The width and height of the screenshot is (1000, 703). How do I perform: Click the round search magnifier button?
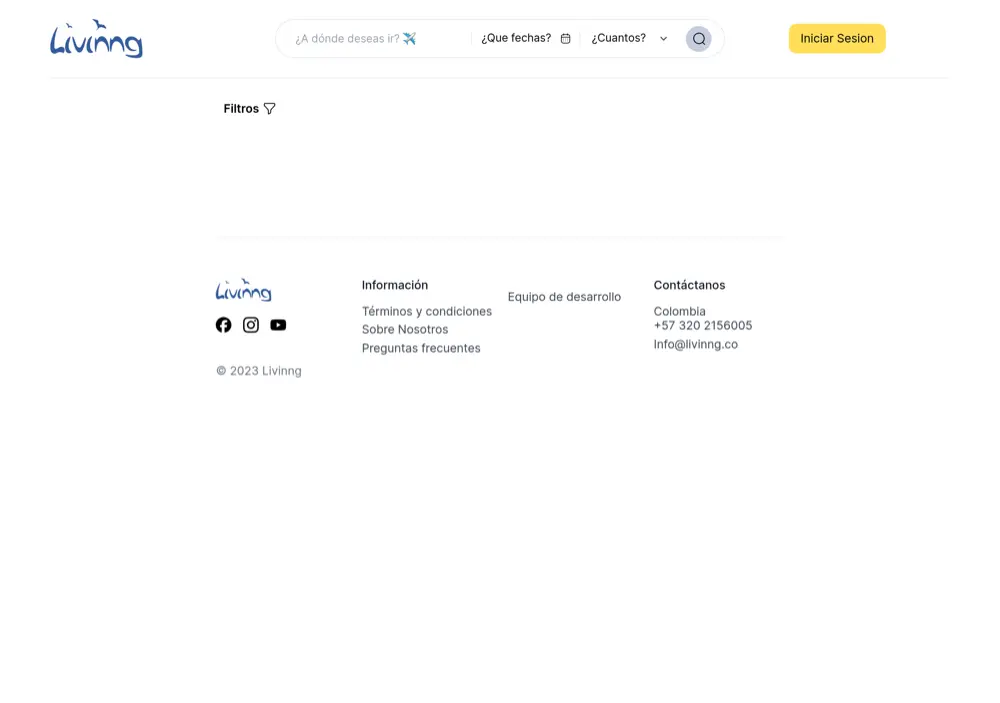(698, 39)
